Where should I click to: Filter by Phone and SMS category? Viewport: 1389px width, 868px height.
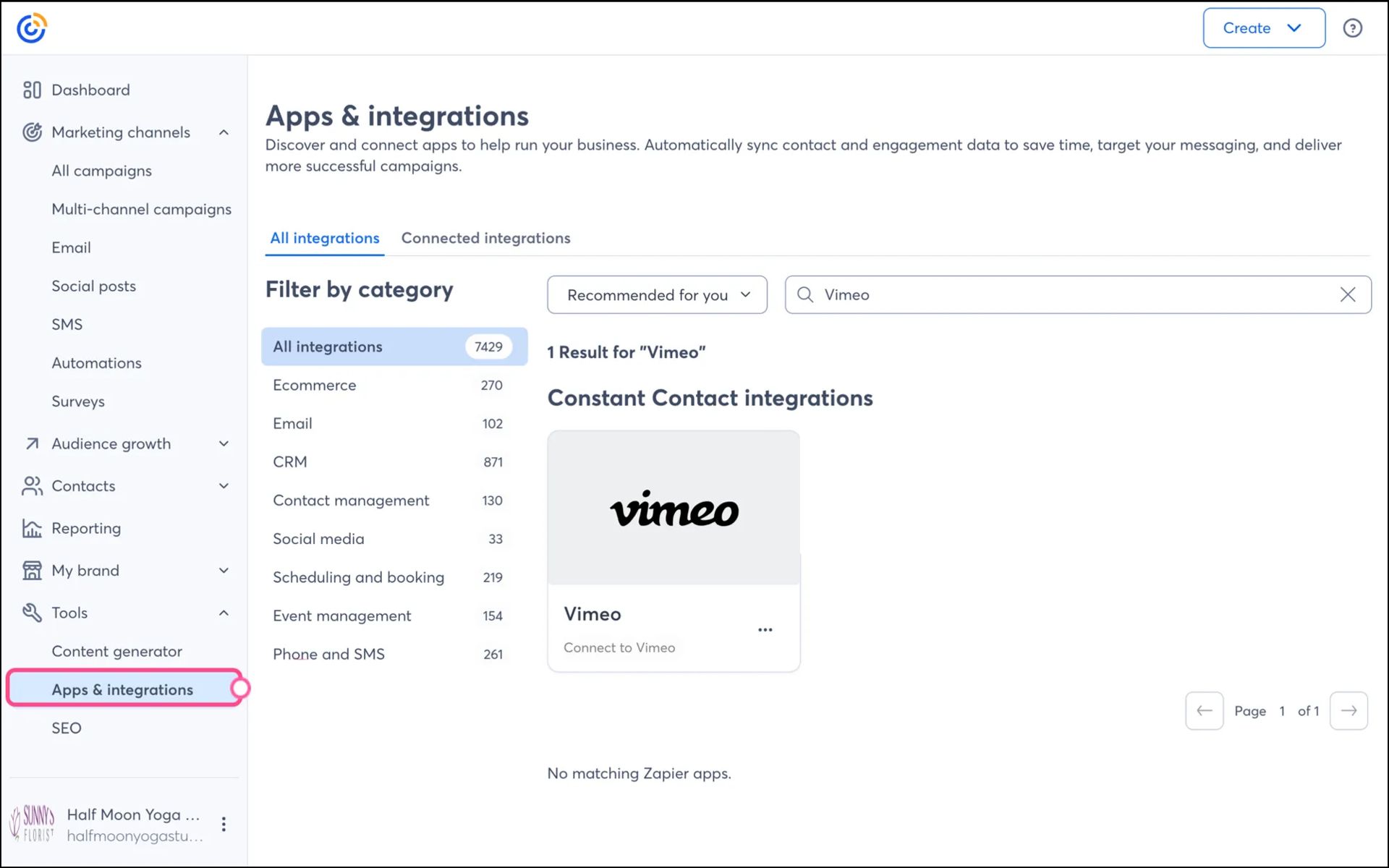pyautogui.click(x=394, y=653)
